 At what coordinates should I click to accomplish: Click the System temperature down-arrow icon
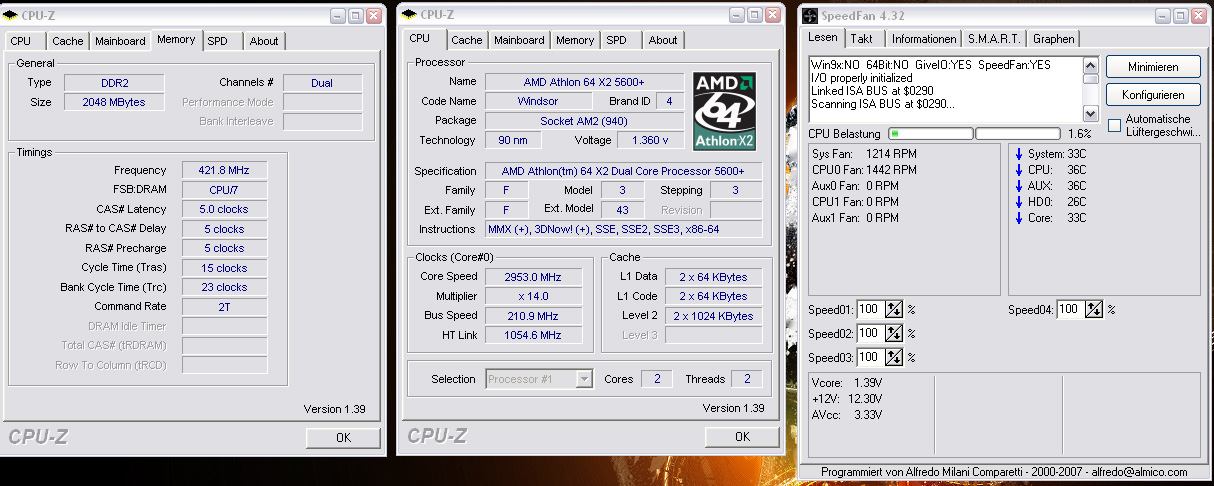click(x=1018, y=154)
